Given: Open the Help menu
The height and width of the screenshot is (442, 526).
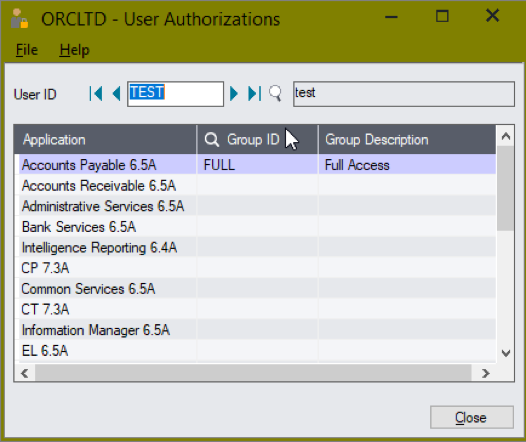Looking at the screenshot, I should [x=74, y=50].
